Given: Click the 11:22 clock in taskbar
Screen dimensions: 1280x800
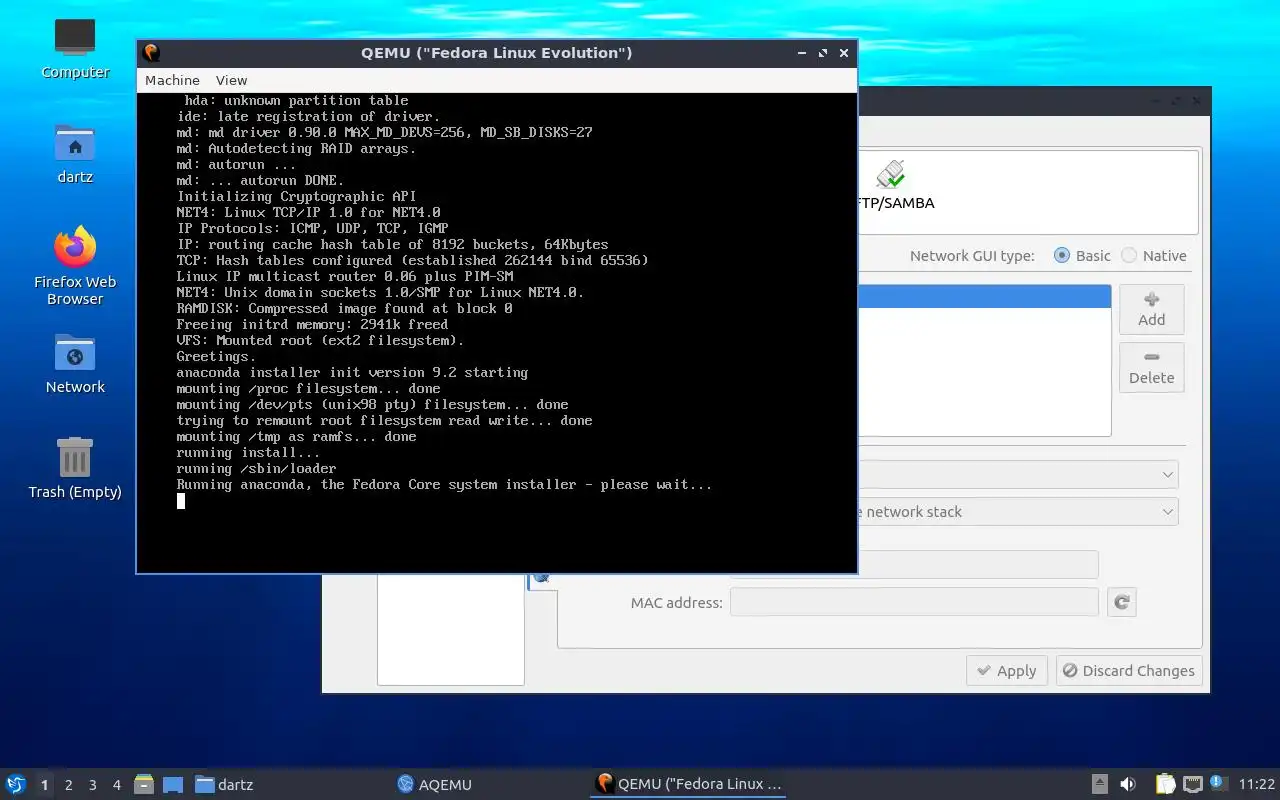Looking at the screenshot, I should [x=1257, y=785].
